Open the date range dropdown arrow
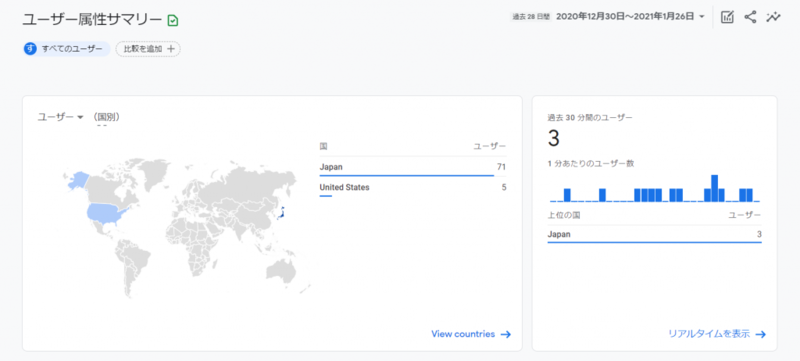 coord(702,17)
